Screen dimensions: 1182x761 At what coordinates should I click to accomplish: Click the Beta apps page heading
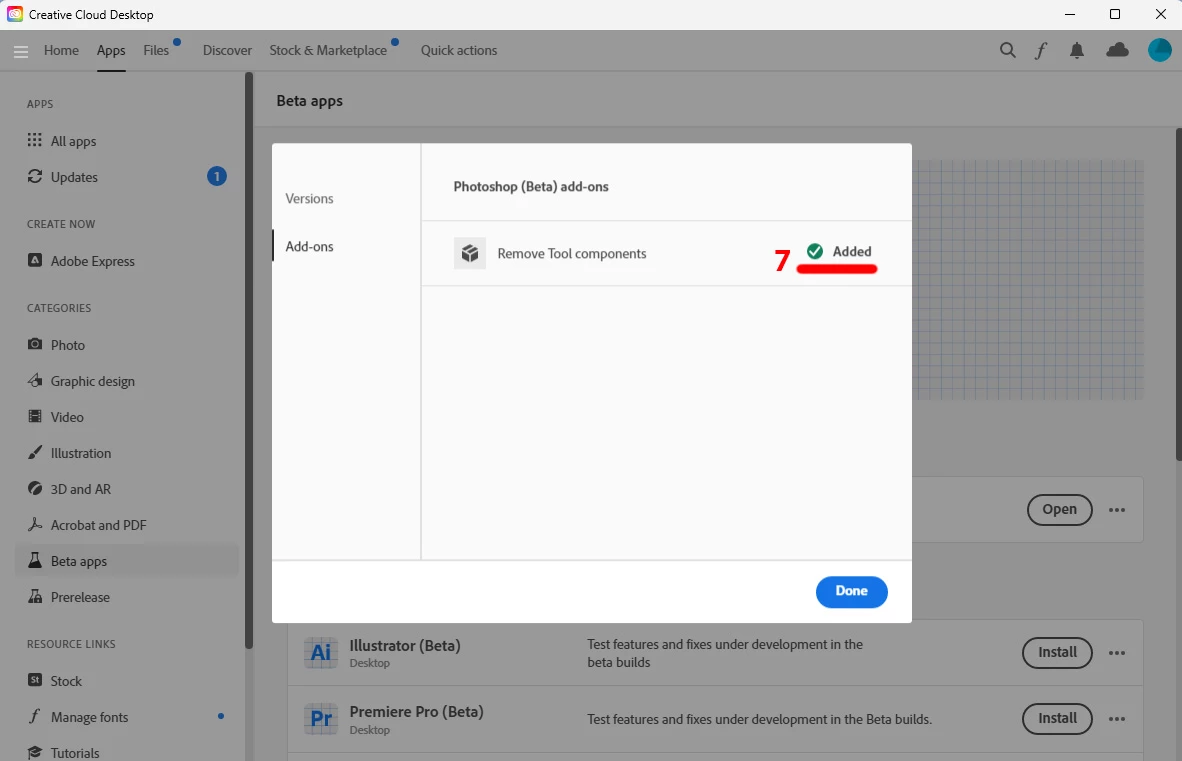click(x=310, y=101)
